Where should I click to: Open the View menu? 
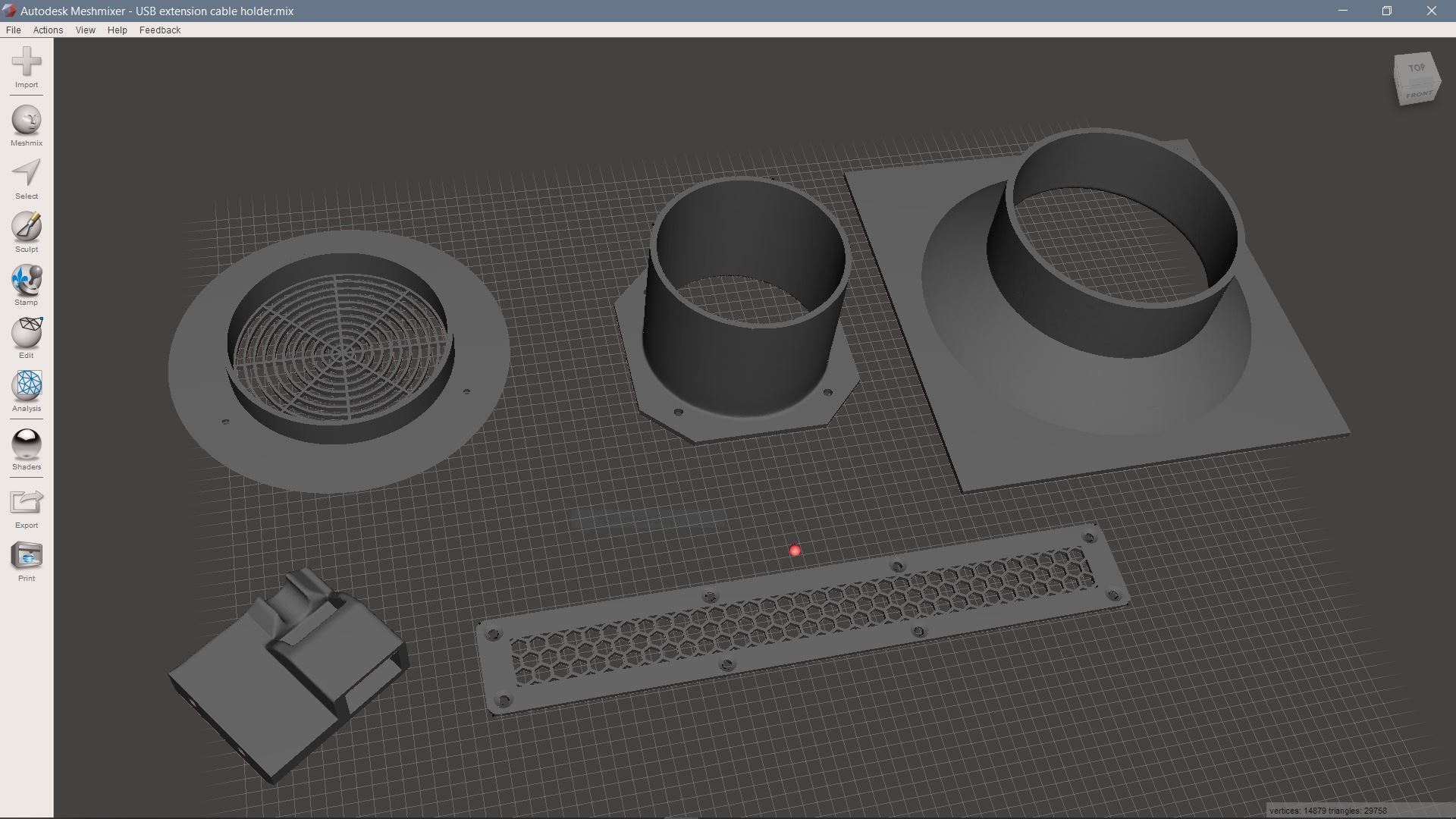coord(85,30)
